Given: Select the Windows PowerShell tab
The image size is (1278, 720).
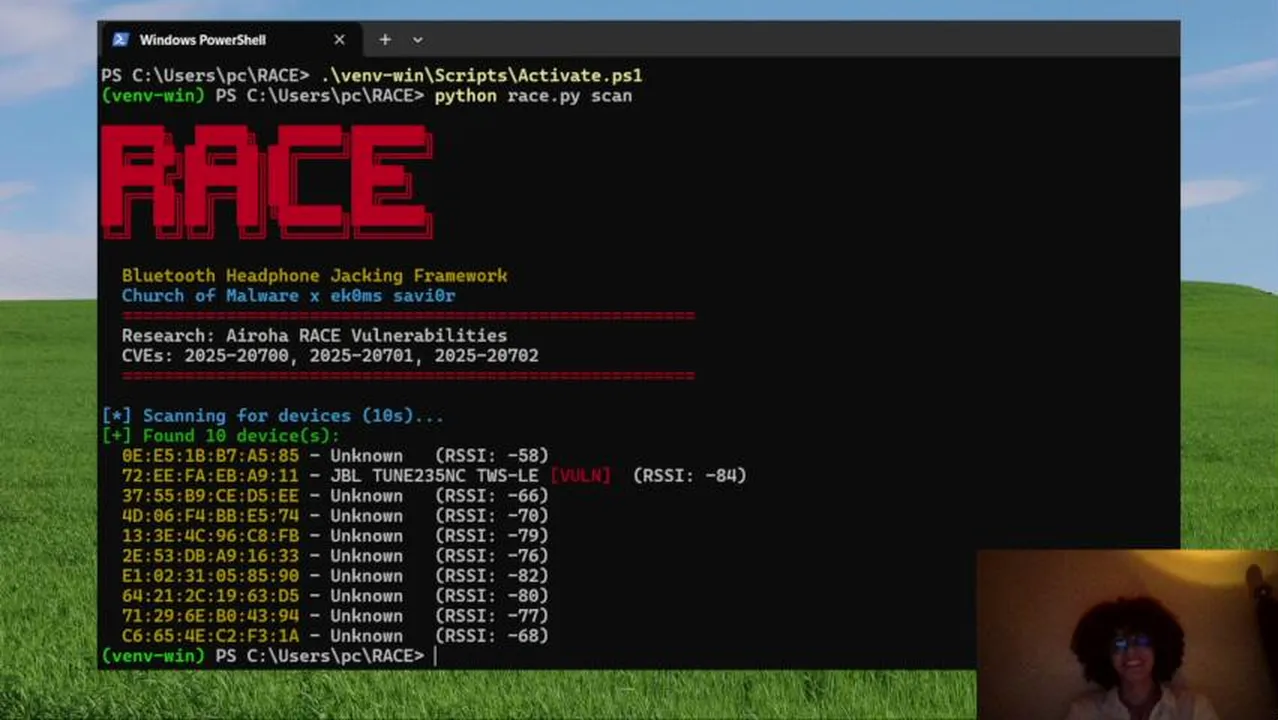Looking at the screenshot, I should pyautogui.click(x=230, y=40).
